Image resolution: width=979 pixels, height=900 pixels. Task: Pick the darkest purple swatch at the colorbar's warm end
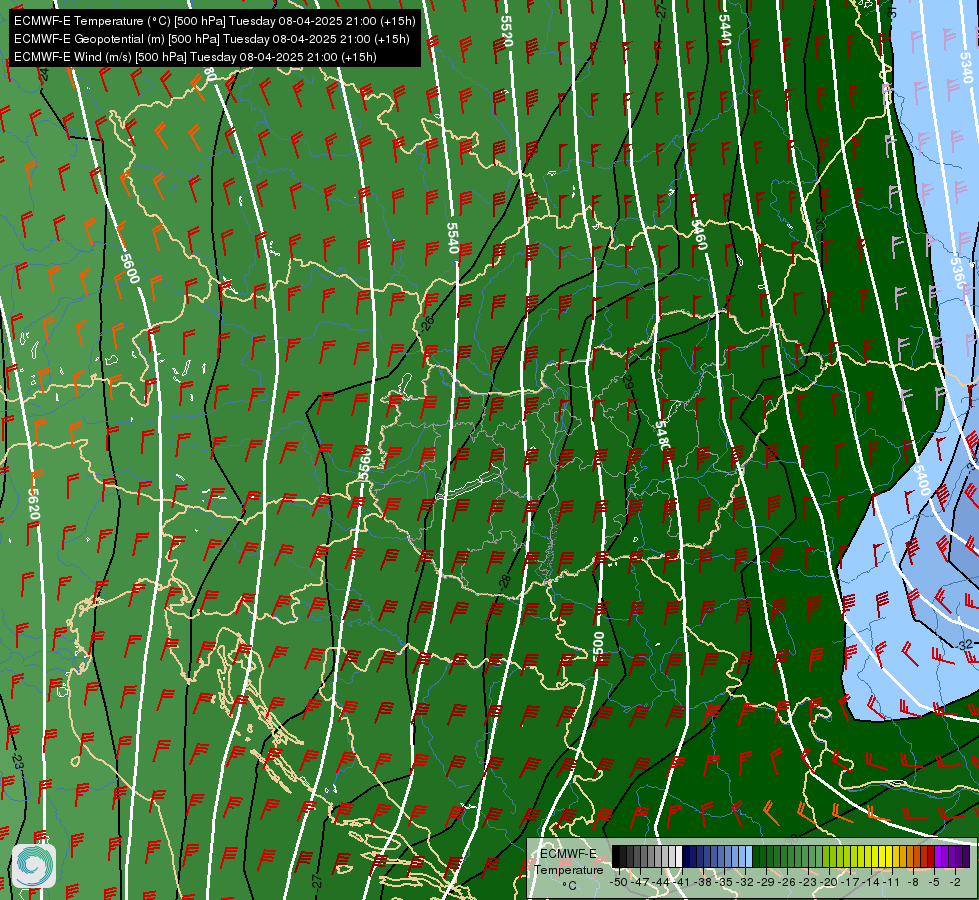965,857
